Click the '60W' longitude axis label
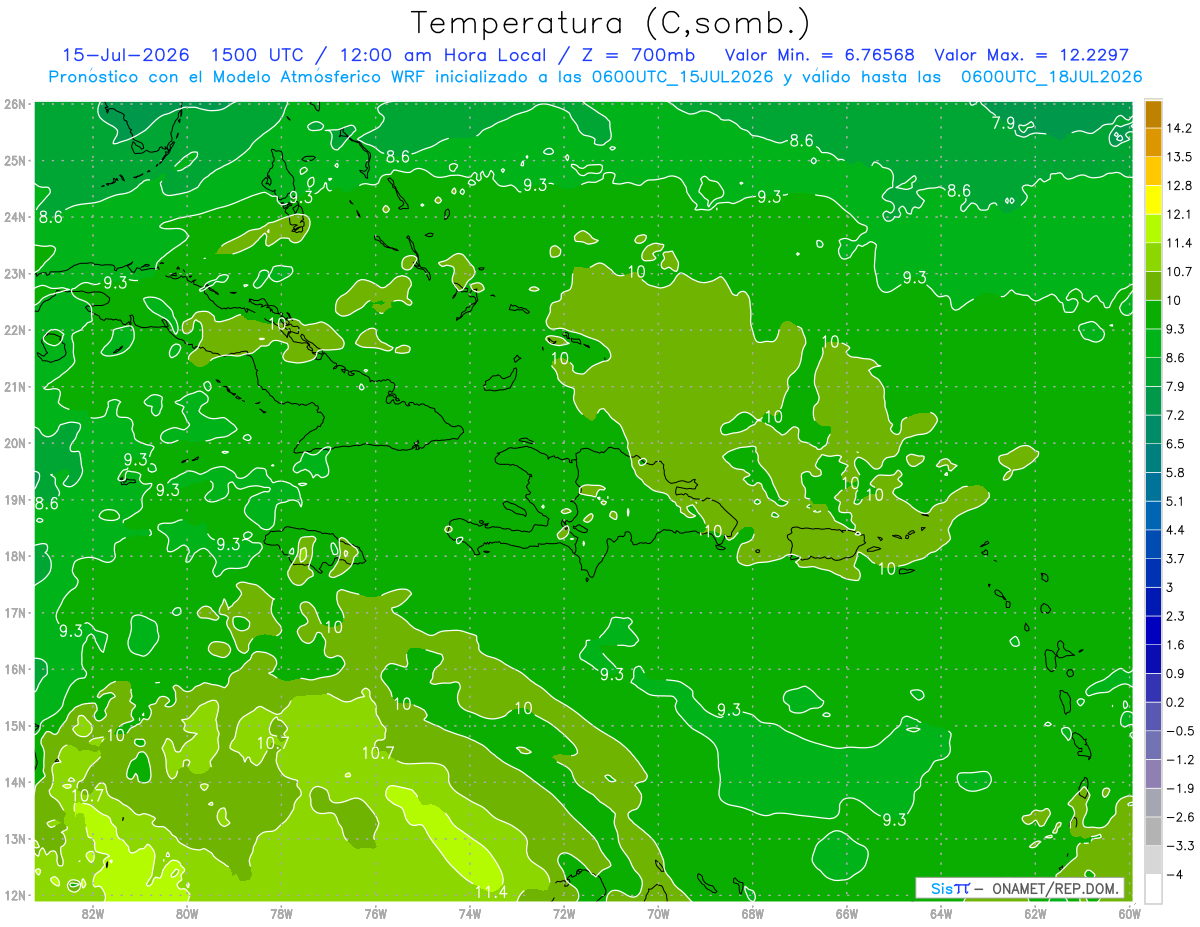The height and width of the screenshot is (927, 1200). pos(1129,912)
